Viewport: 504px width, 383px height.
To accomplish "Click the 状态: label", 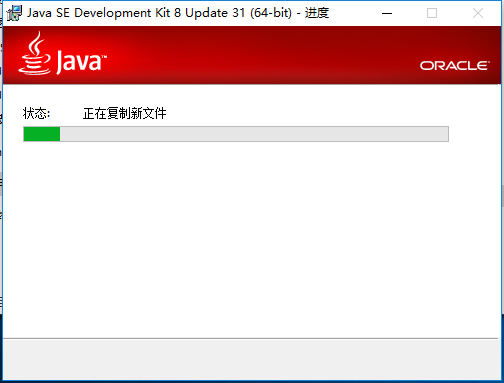I will tap(36, 113).
